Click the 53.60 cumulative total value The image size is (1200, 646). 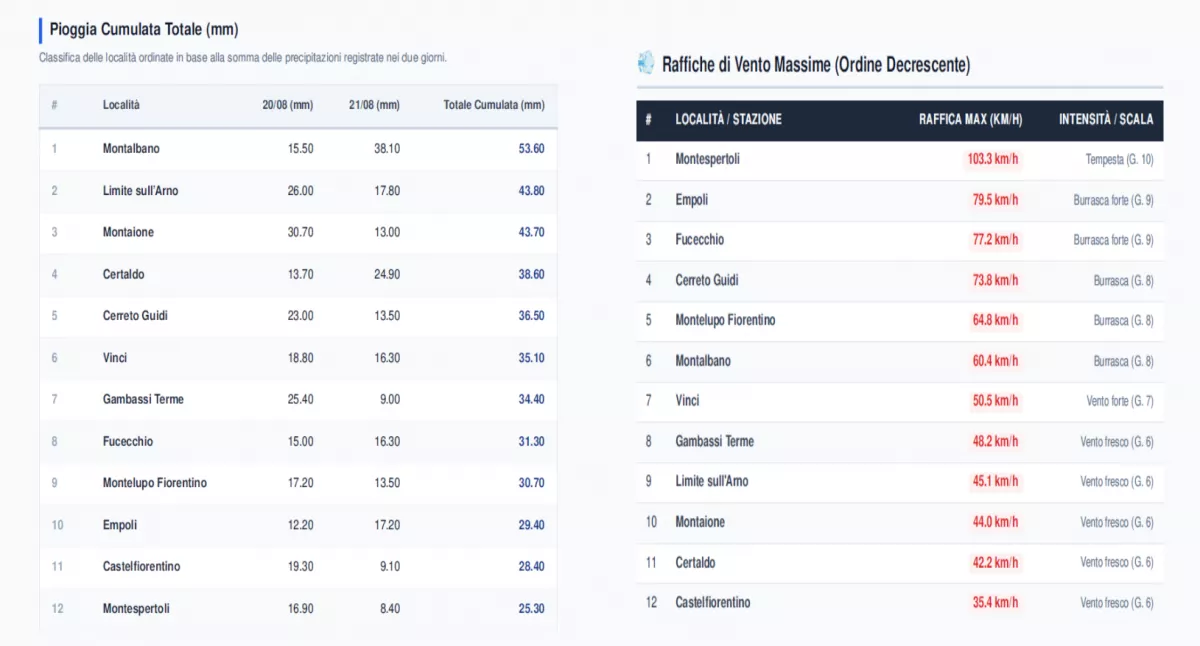point(531,149)
